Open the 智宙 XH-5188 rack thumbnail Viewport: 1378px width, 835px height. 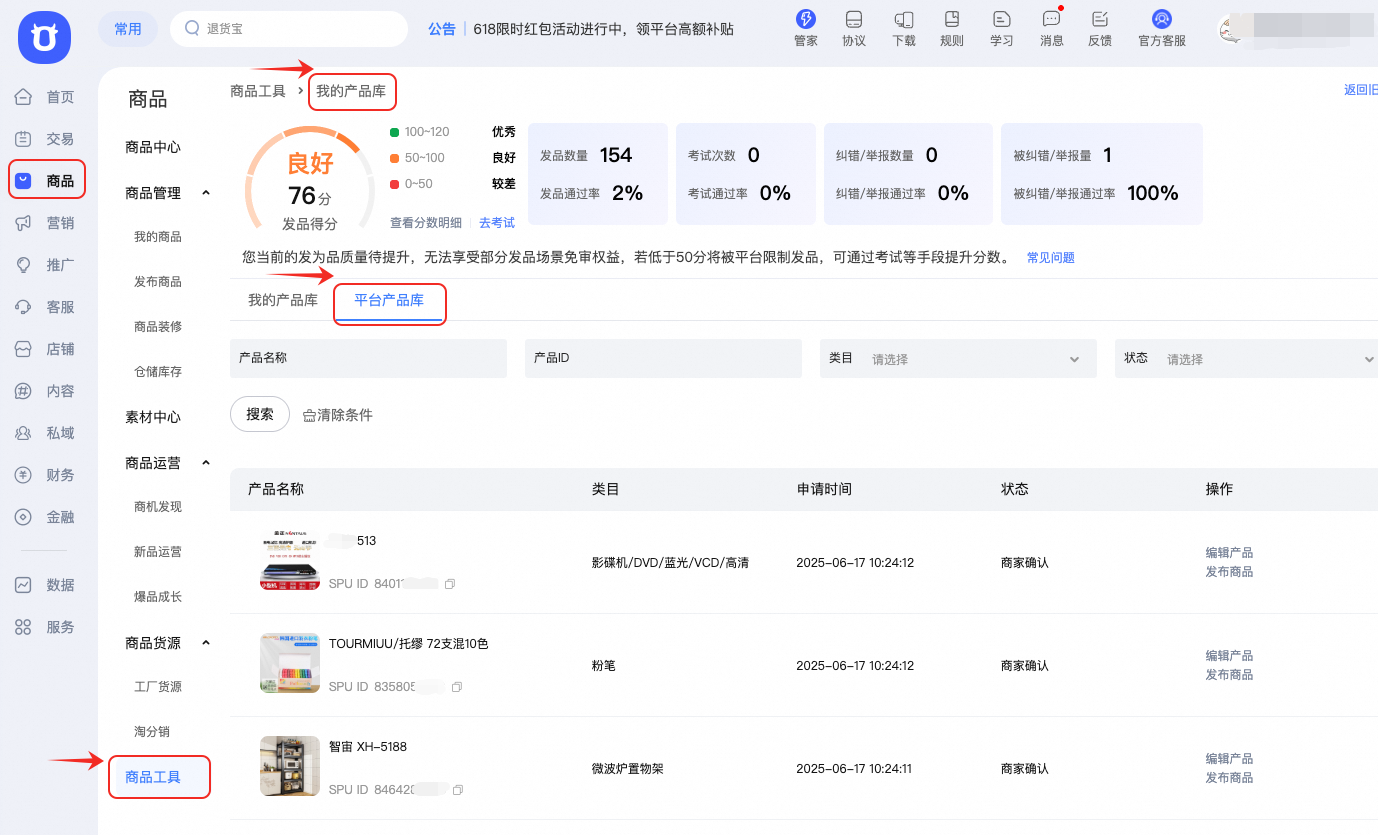(290, 766)
